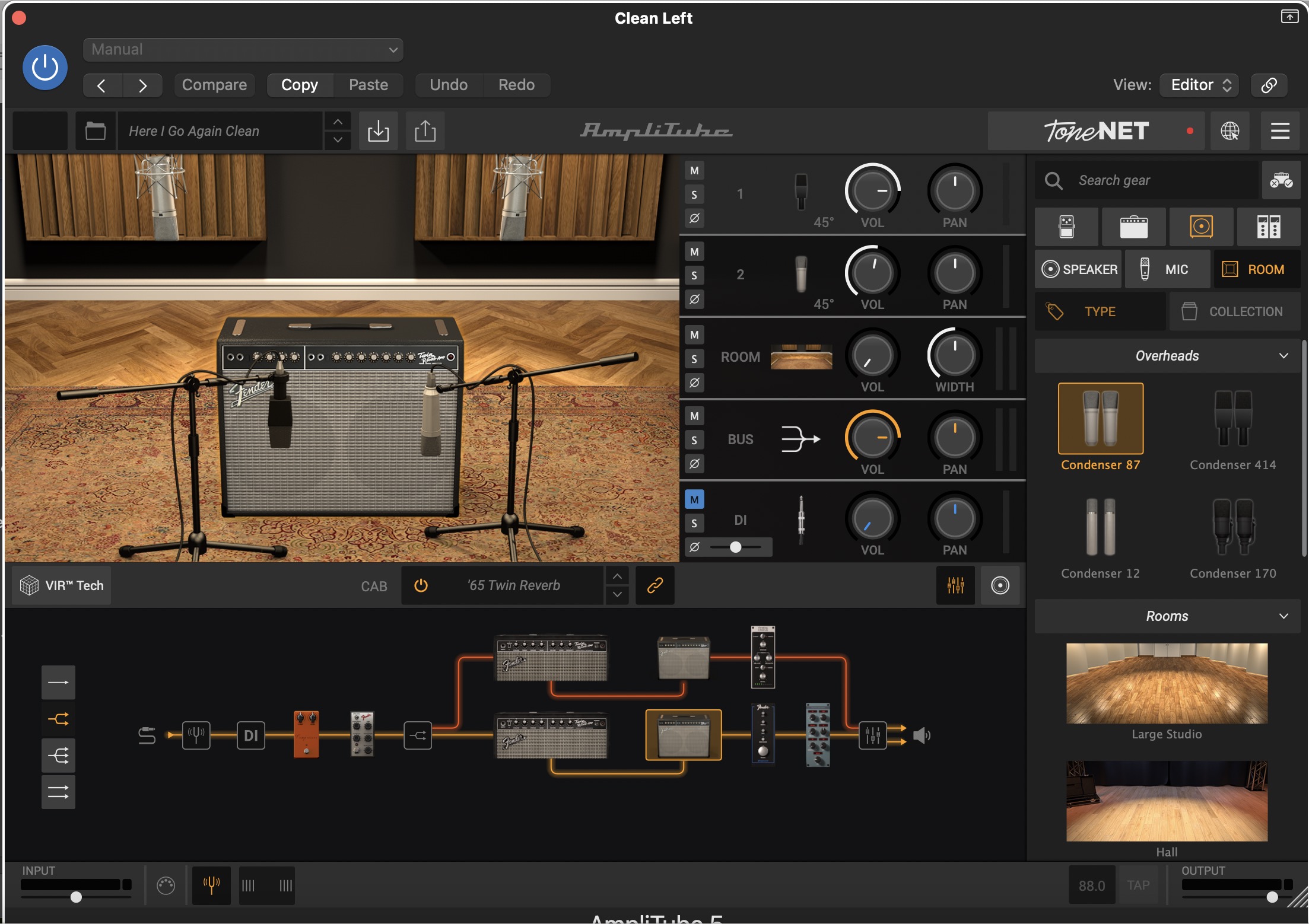1309x924 pixels.
Task: Open the tuner pedal in signal chain
Action: [196, 735]
